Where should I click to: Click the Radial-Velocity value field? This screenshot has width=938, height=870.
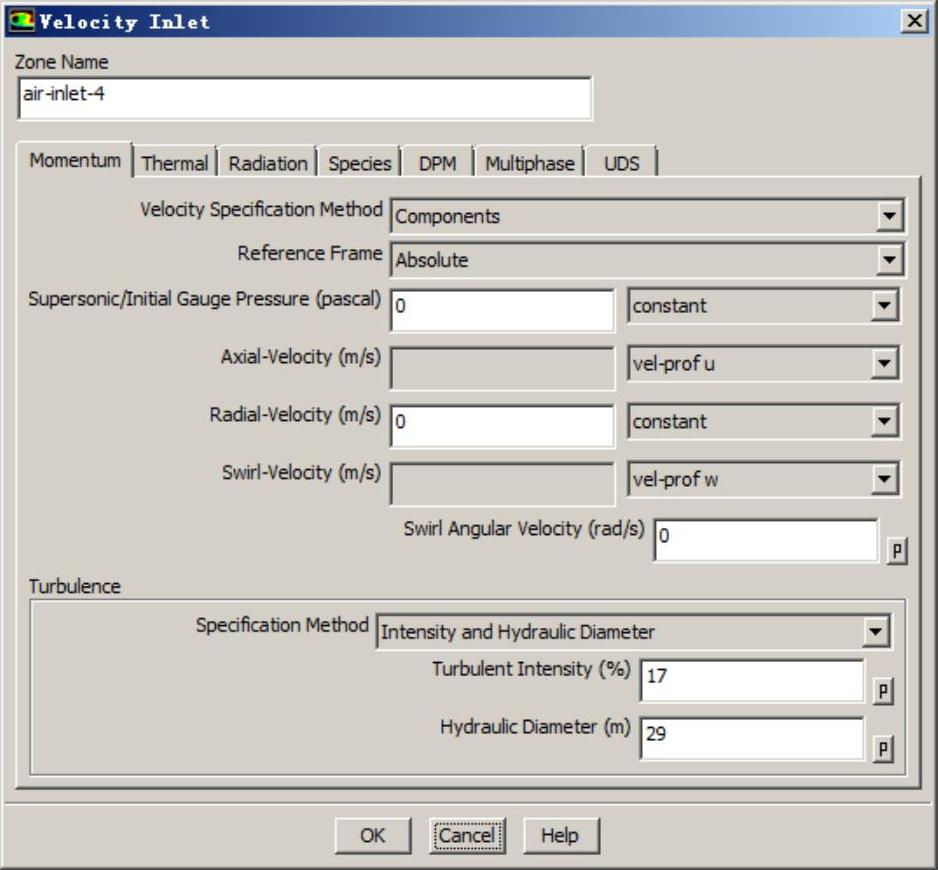[502, 424]
